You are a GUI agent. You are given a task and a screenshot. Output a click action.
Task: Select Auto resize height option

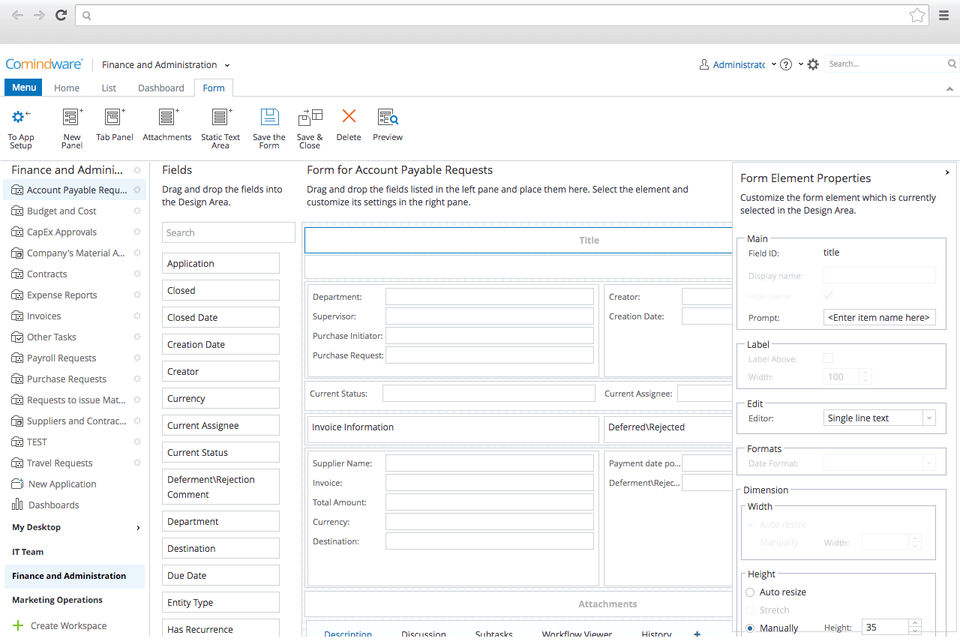(750, 592)
